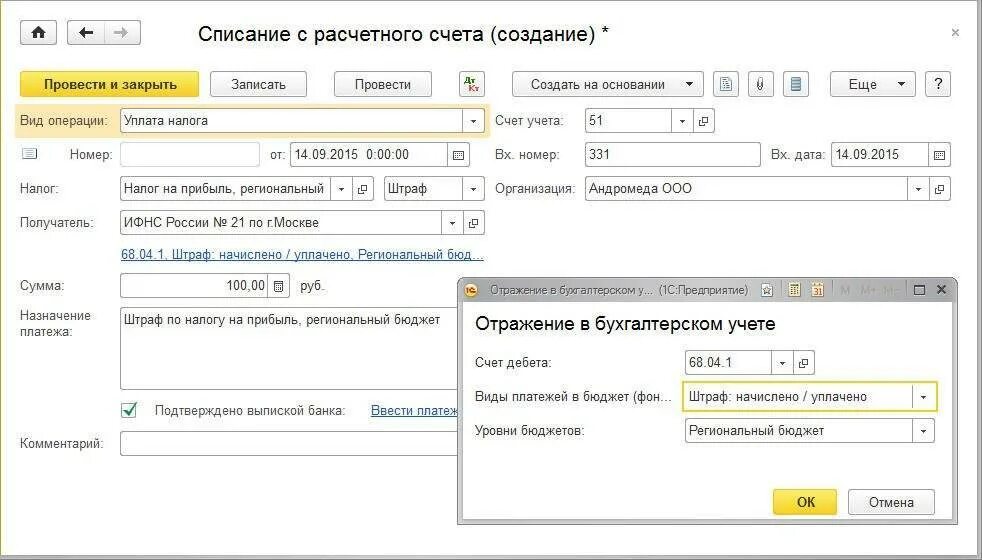Click the Вид операции field Уплата налога
The height and width of the screenshot is (560, 982).
click(x=292, y=120)
